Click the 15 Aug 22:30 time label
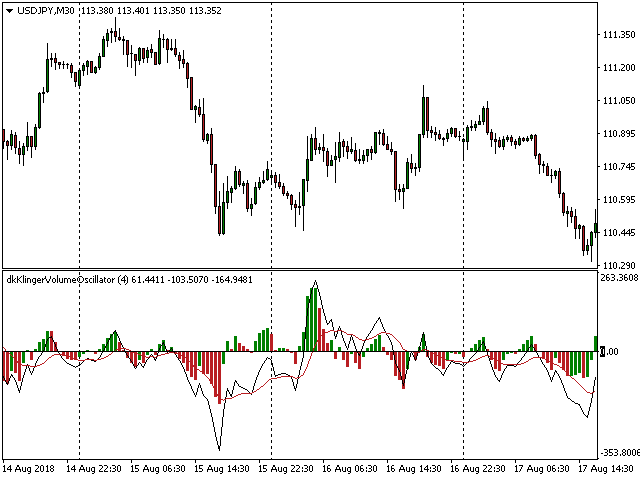Screen dimensions: 640x480 (286, 469)
